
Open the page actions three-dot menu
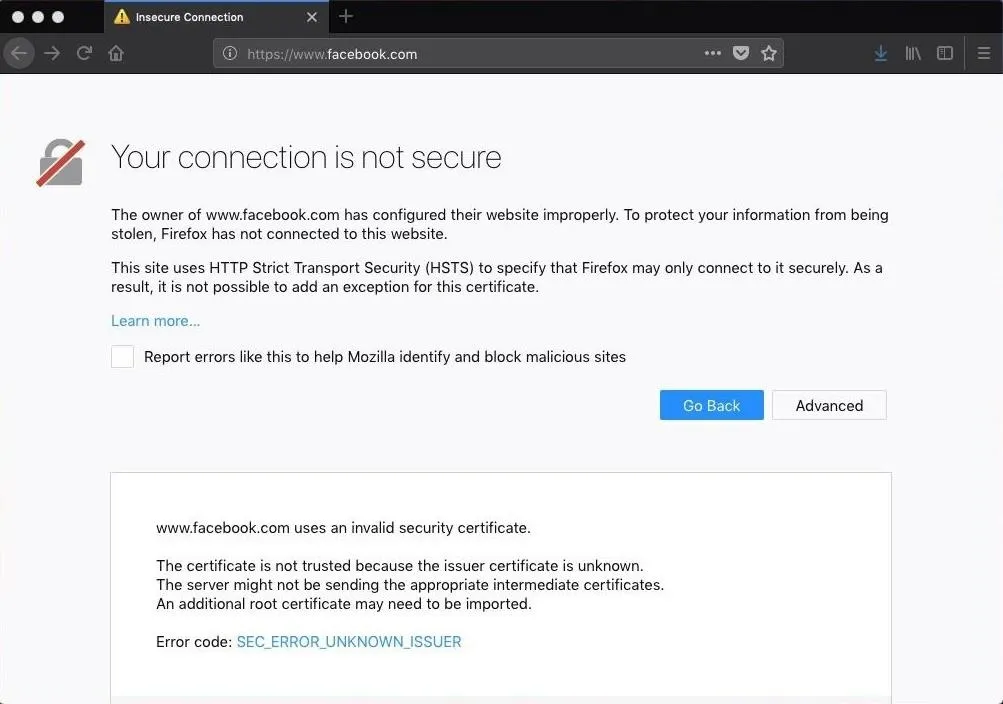coord(713,53)
